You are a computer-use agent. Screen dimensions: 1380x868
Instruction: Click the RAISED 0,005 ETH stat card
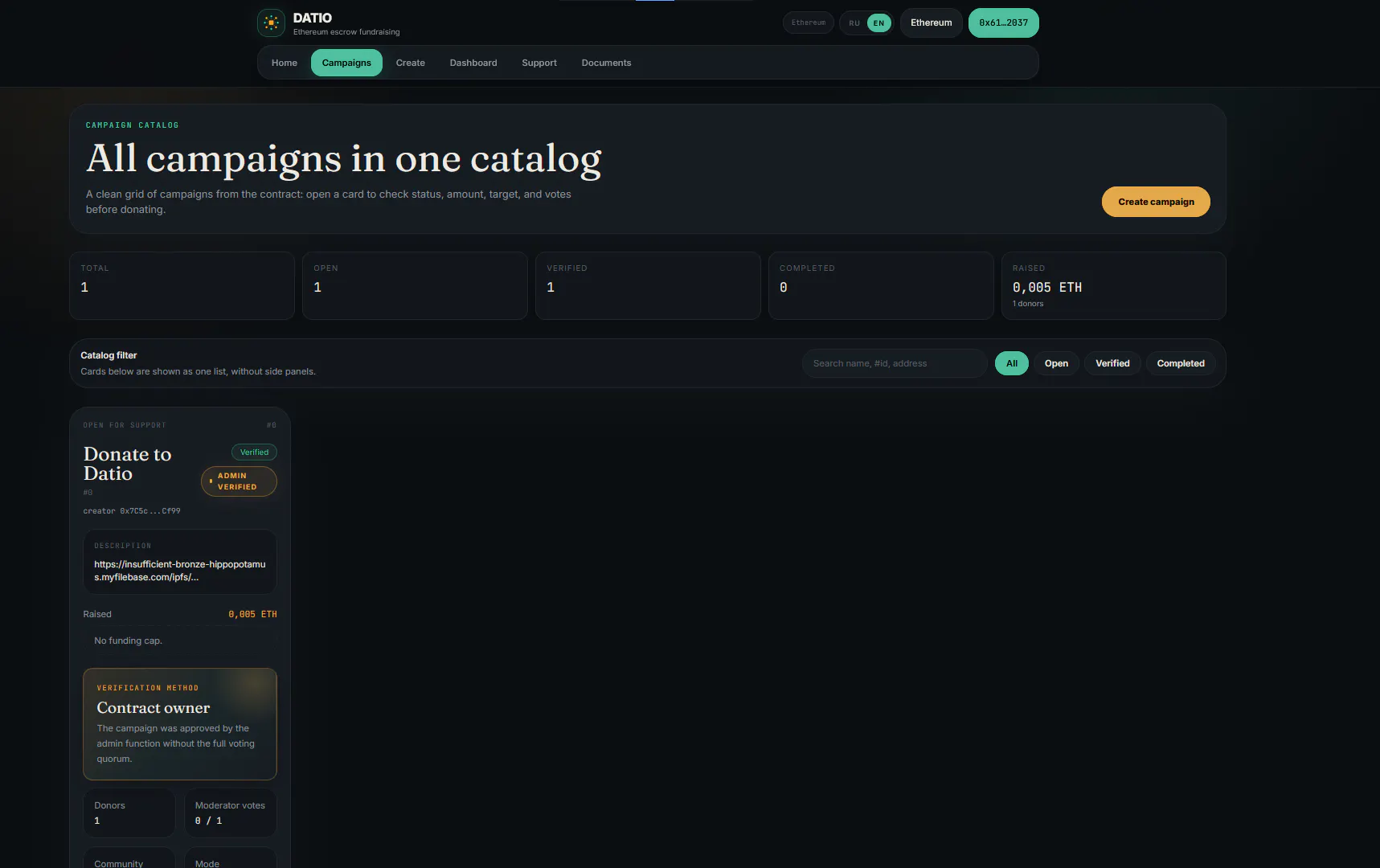[1114, 285]
